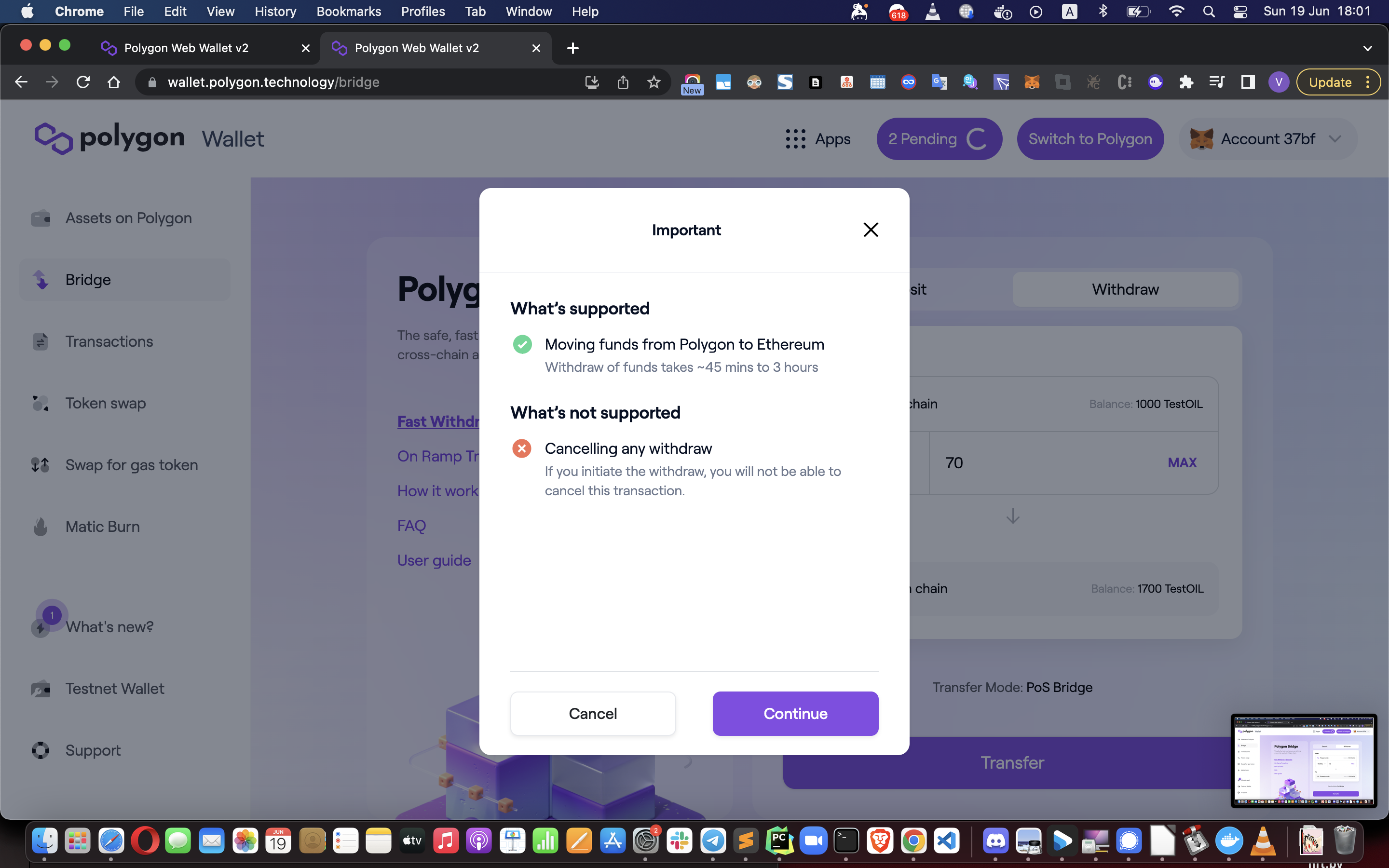Image resolution: width=1389 pixels, height=868 pixels.
Task: Open the Apps grid icon
Action: [795, 139]
